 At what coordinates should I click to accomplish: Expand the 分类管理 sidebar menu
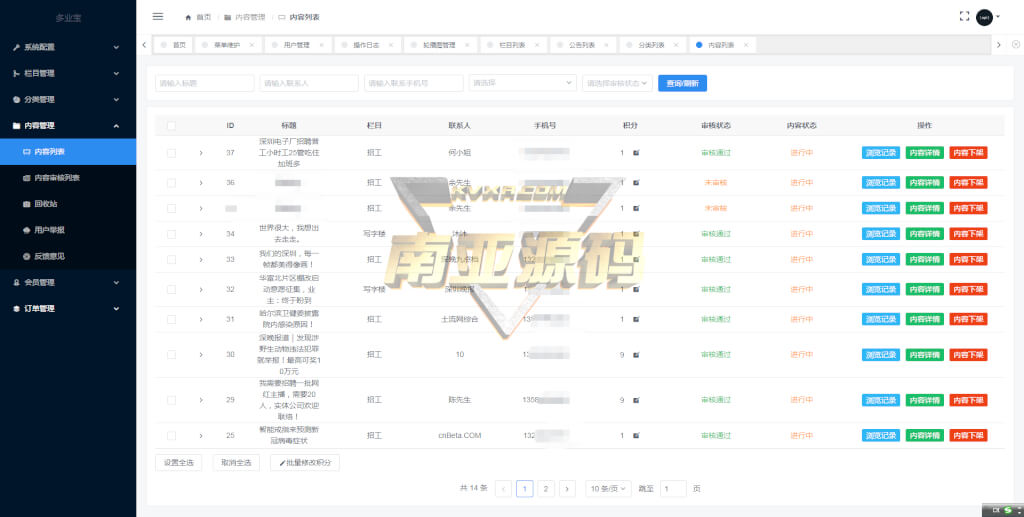68,99
